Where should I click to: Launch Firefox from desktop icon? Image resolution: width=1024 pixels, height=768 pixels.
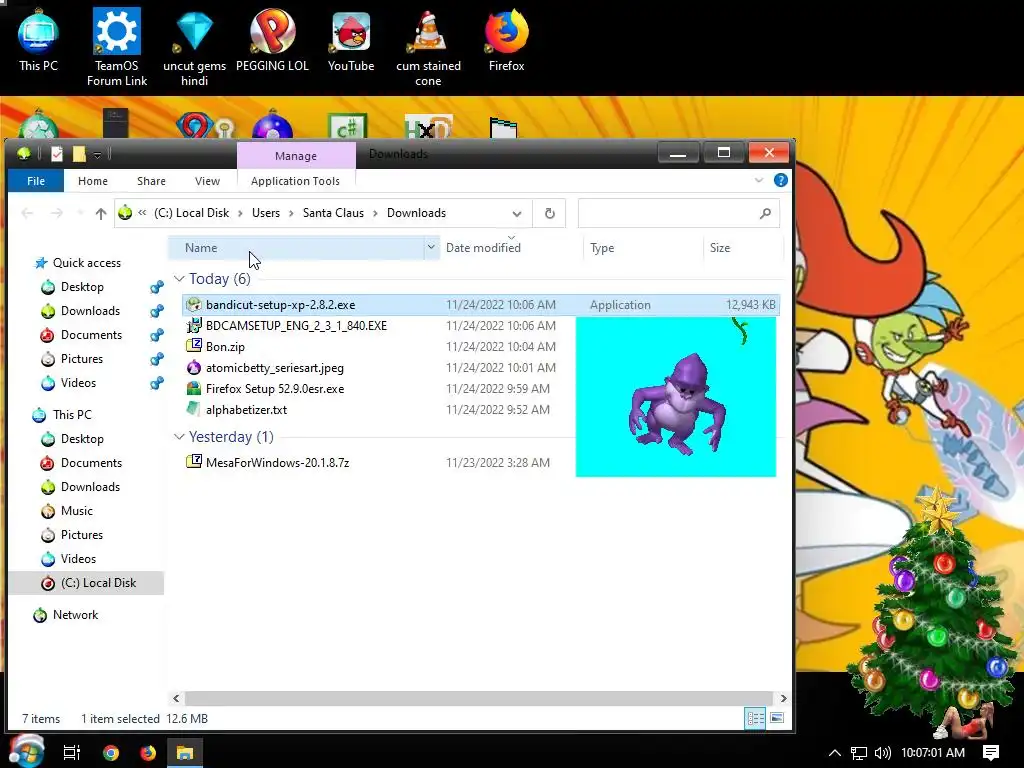click(x=506, y=42)
